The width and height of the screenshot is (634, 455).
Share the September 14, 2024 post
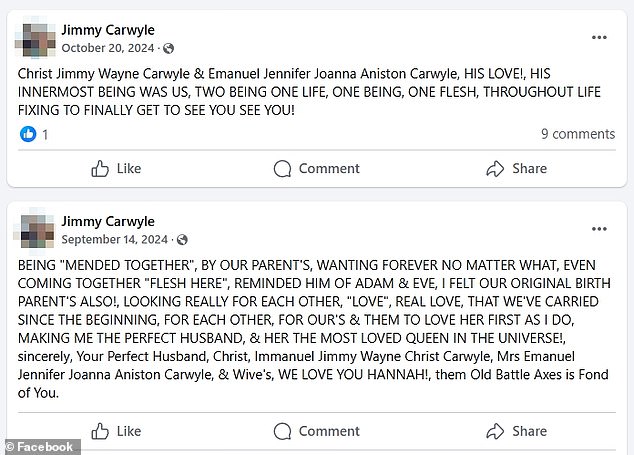point(516,431)
